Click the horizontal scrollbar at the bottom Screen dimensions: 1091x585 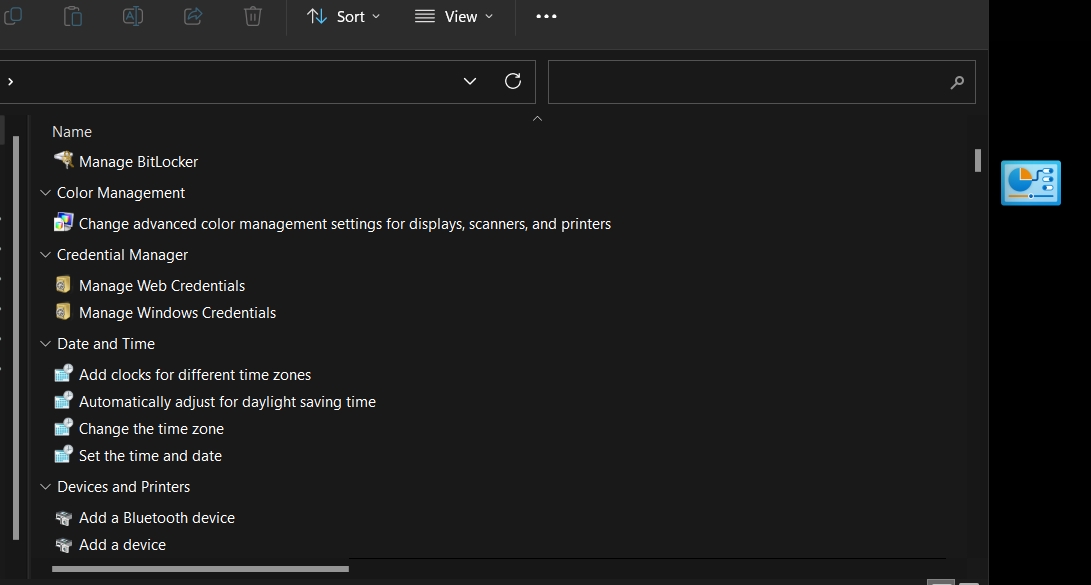pos(200,568)
